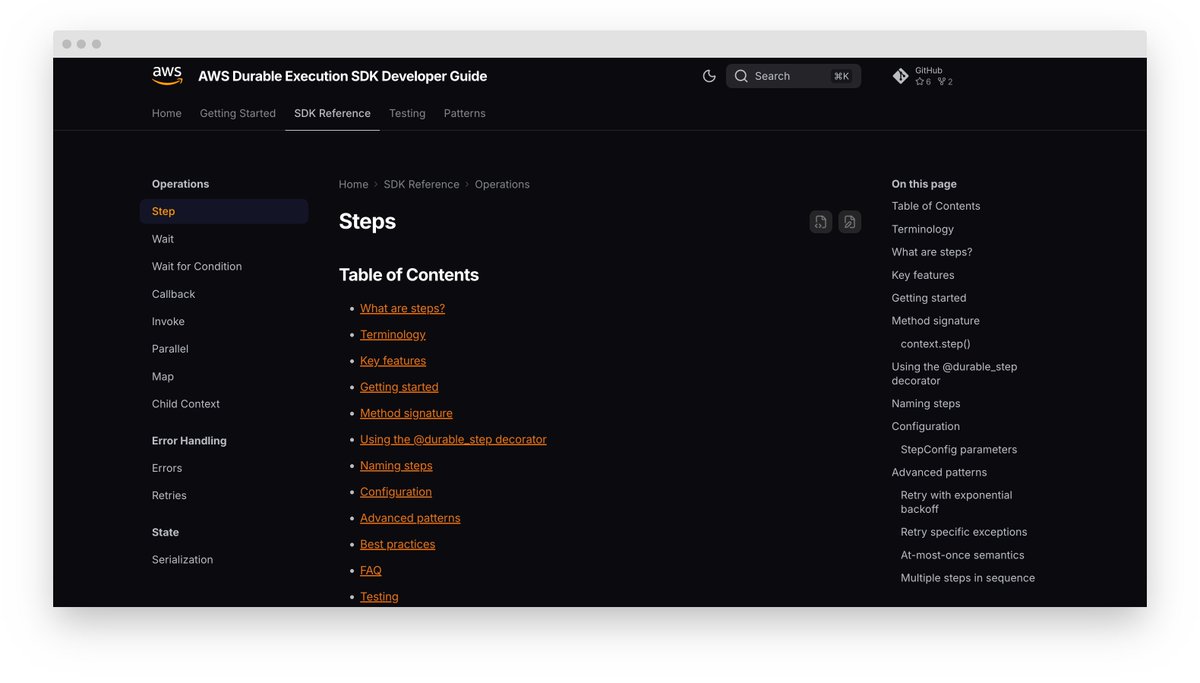Jump to Naming steps in the contents list
Screen dimensions: 1200x683
click(396, 465)
